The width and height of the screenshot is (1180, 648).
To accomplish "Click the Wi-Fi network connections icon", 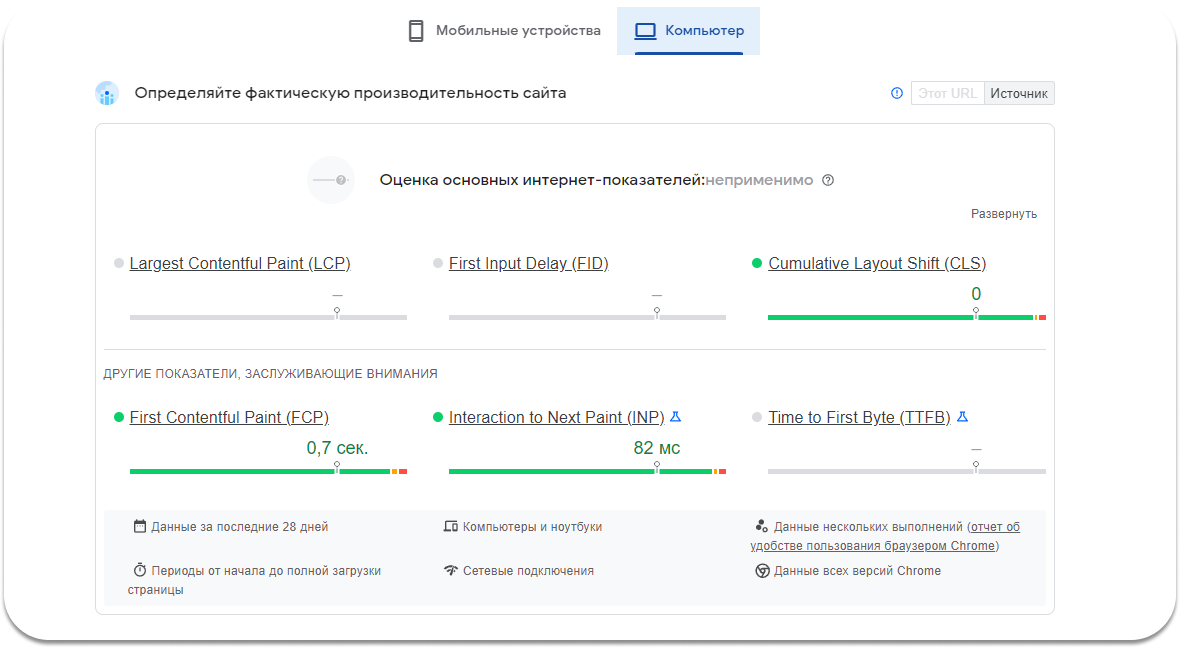I will 451,571.
